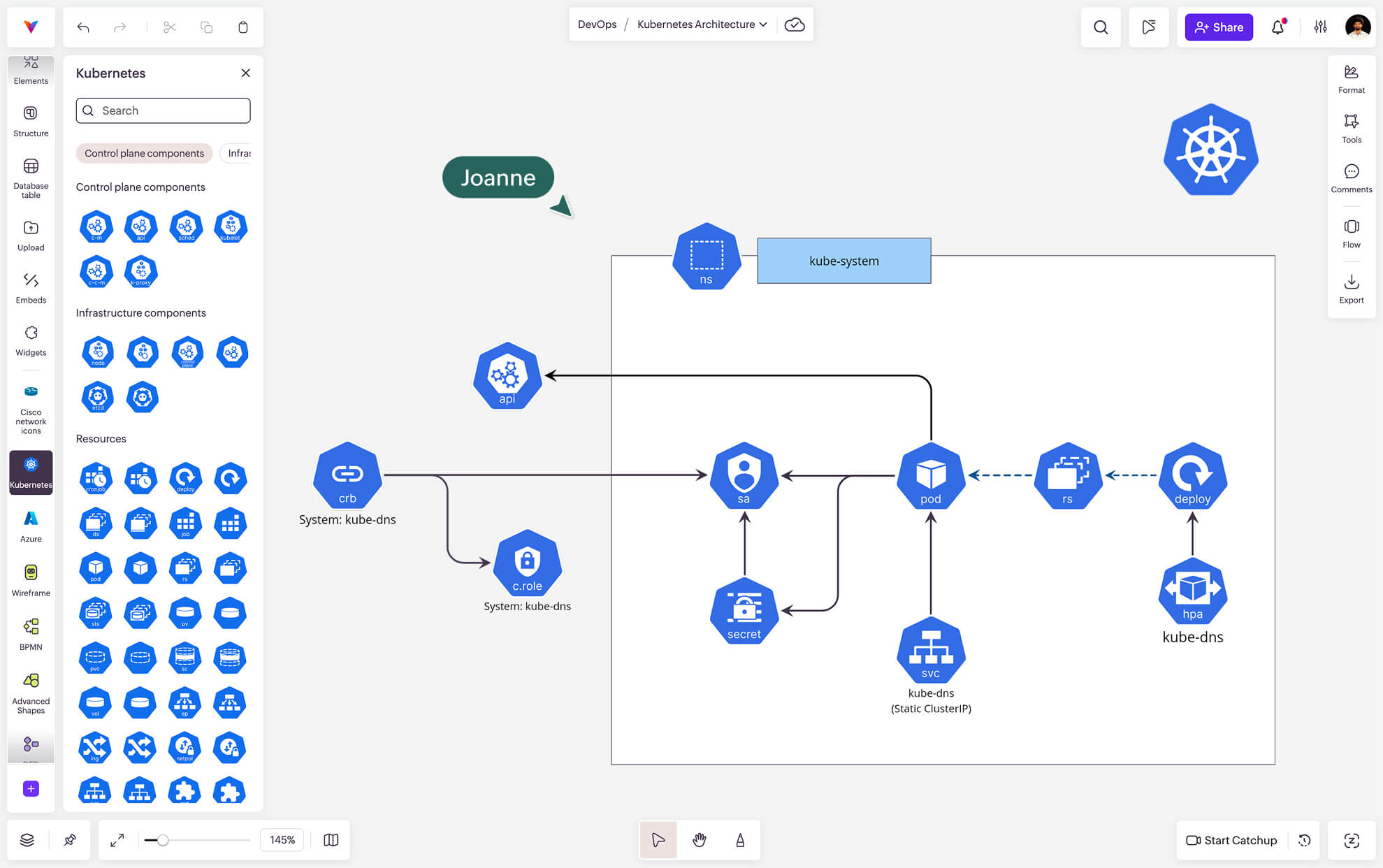This screenshot has height=868, width=1383.
Task: Click the cloud sync status icon
Action: [x=795, y=24]
